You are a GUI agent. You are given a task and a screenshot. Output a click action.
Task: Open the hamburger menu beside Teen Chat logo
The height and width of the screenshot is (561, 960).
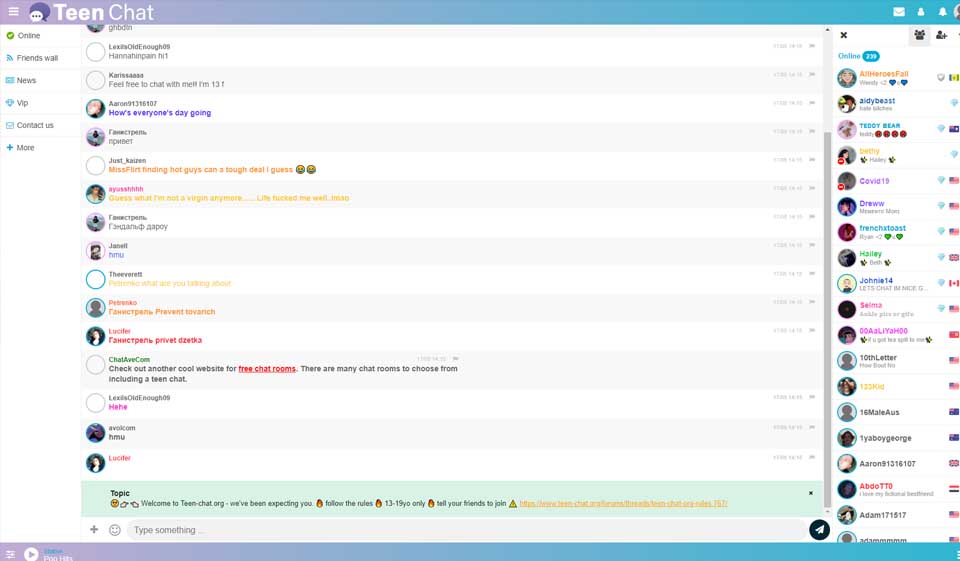click(x=13, y=12)
